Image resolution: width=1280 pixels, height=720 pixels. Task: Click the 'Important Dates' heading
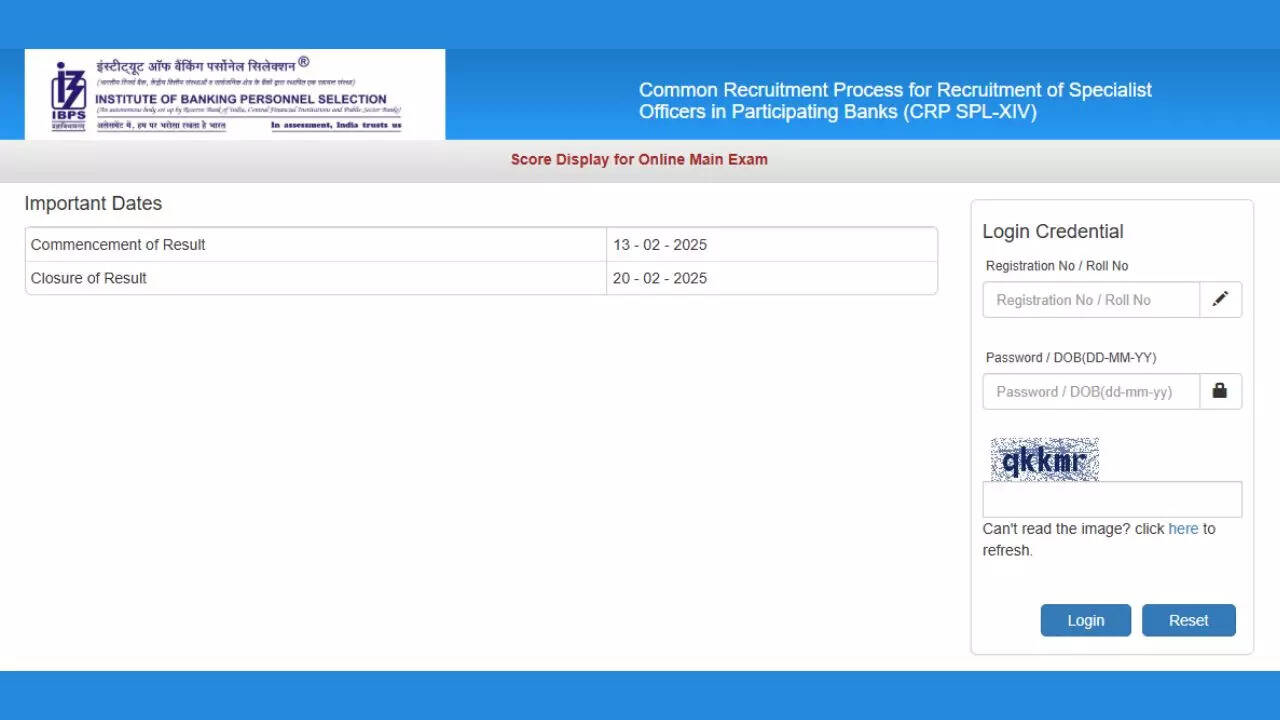click(x=93, y=204)
